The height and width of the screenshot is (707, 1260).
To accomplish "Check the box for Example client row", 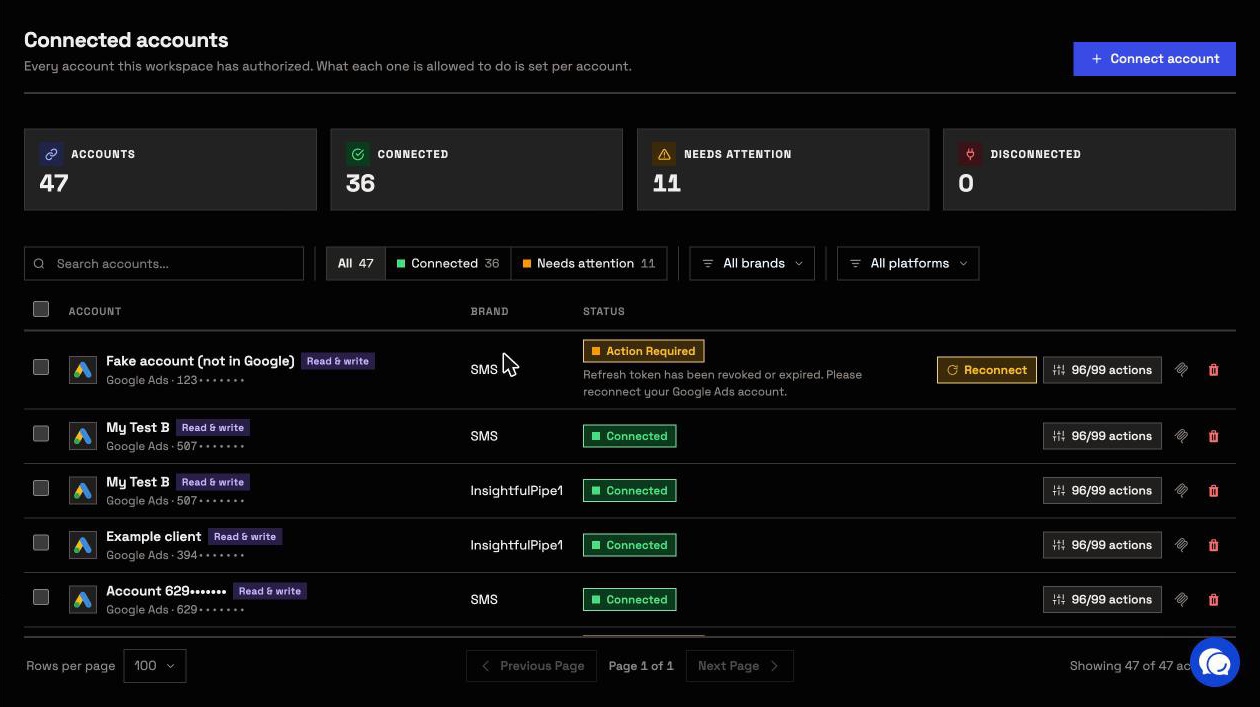I will coord(41,542).
